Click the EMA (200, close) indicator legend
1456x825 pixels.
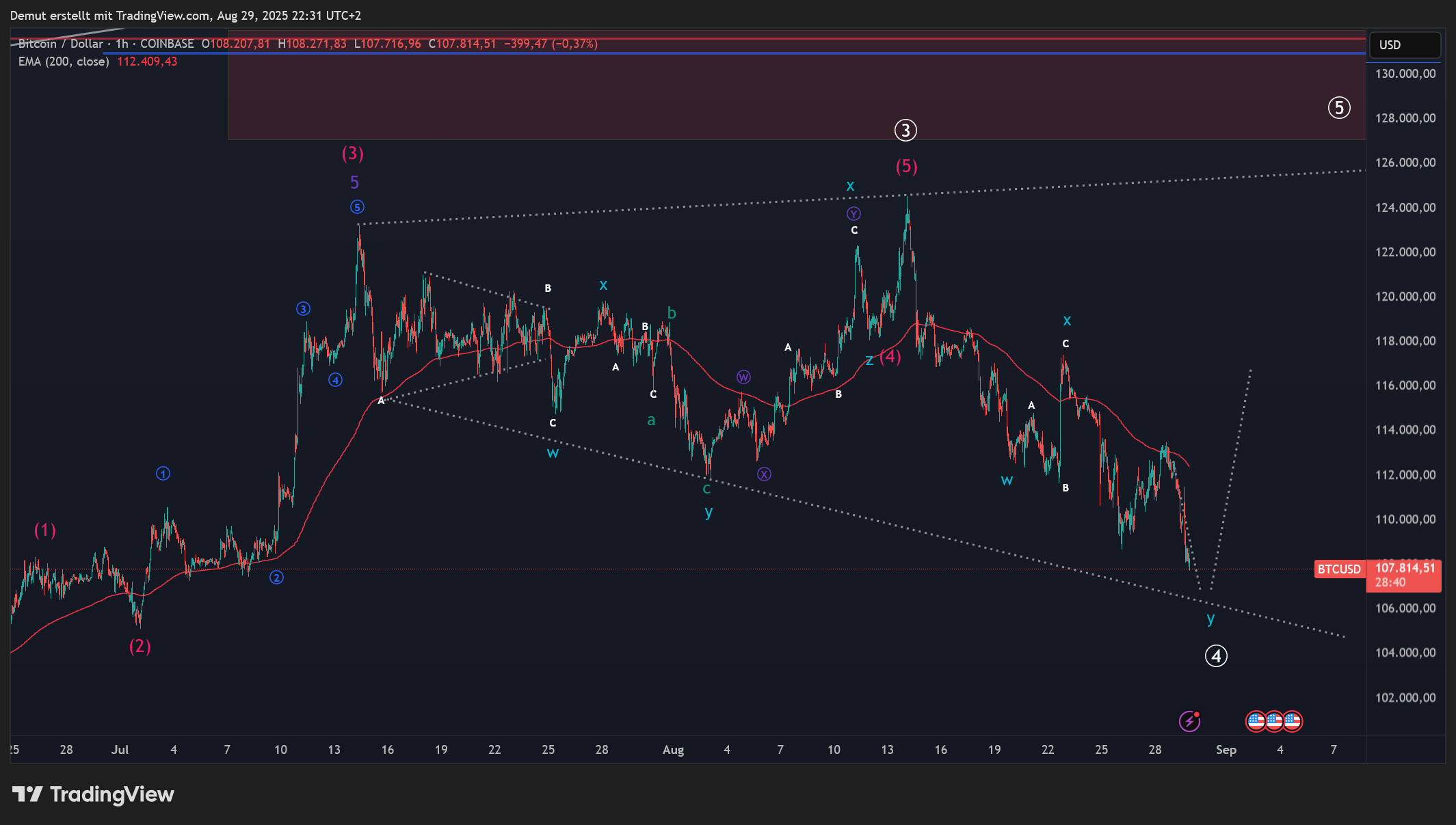click(64, 62)
